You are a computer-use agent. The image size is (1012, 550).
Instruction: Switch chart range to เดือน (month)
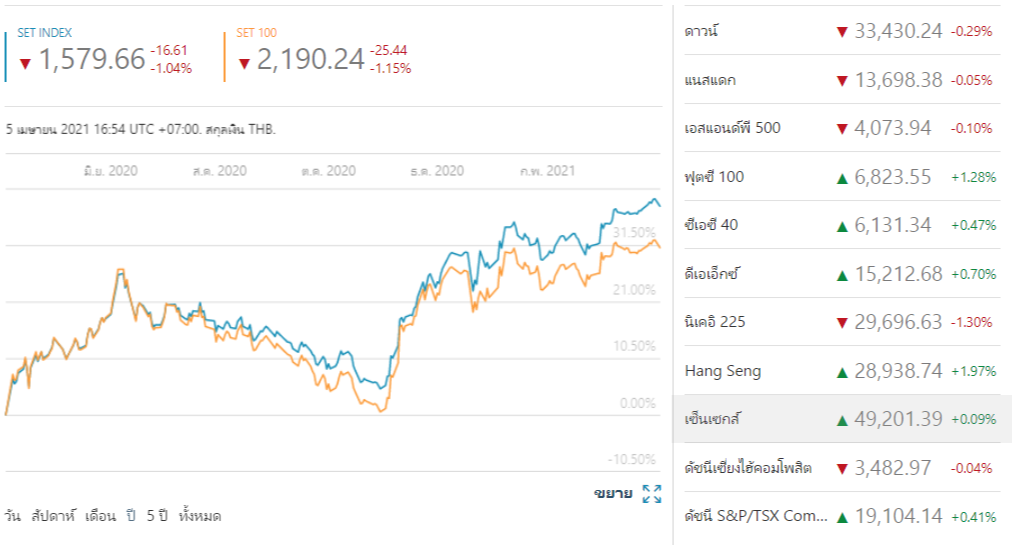(x=100, y=517)
